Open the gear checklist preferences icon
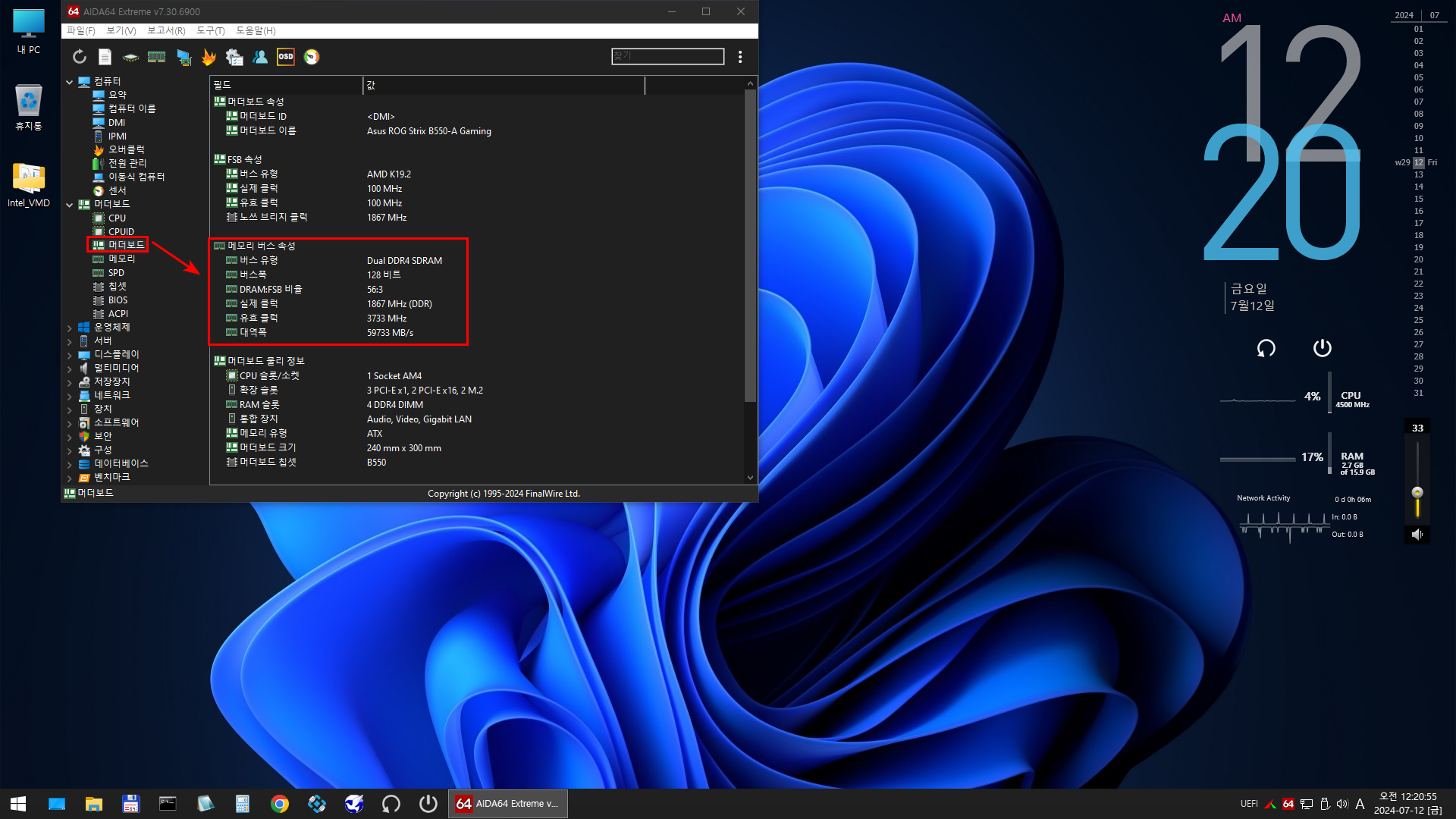The width and height of the screenshot is (1456, 819). coord(234,57)
